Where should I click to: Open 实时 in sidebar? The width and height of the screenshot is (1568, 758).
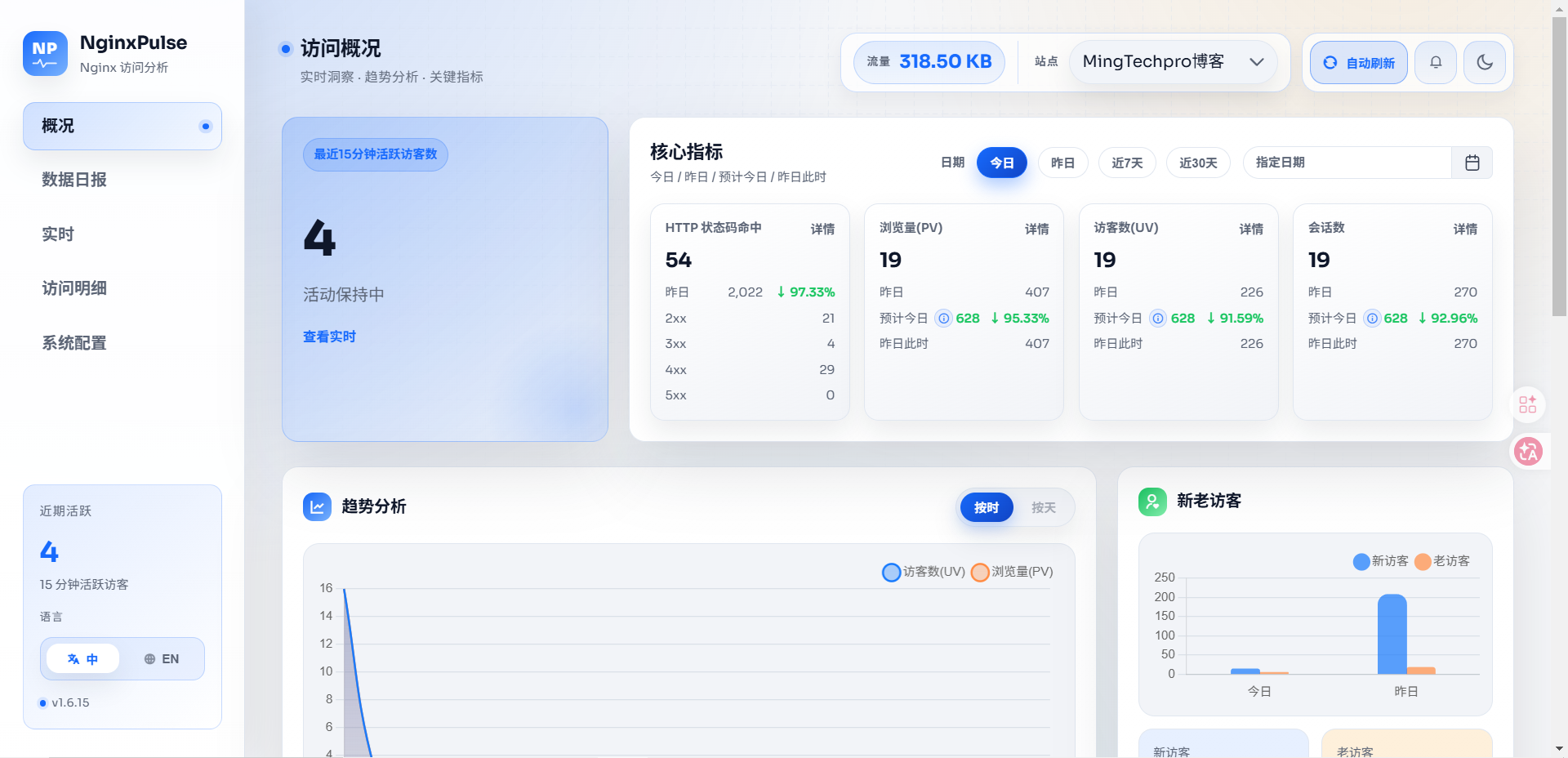122,234
